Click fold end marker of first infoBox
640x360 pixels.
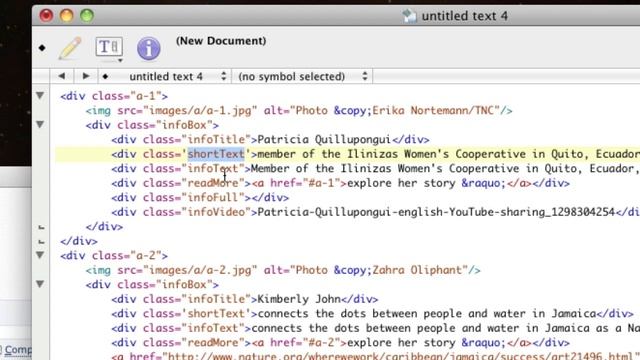(41, 227)
